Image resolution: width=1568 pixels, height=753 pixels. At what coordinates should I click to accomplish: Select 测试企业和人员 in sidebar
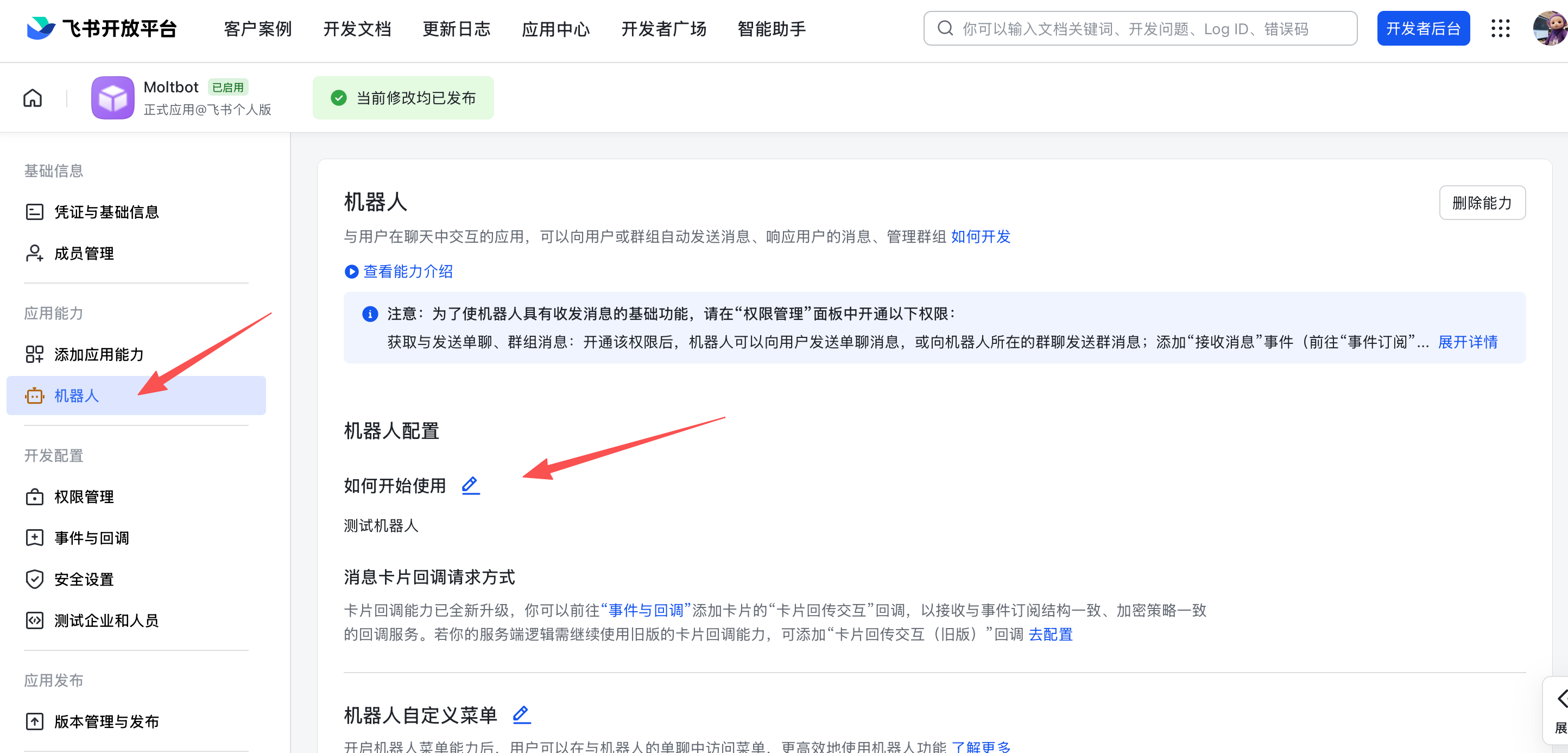coord(106,621)
